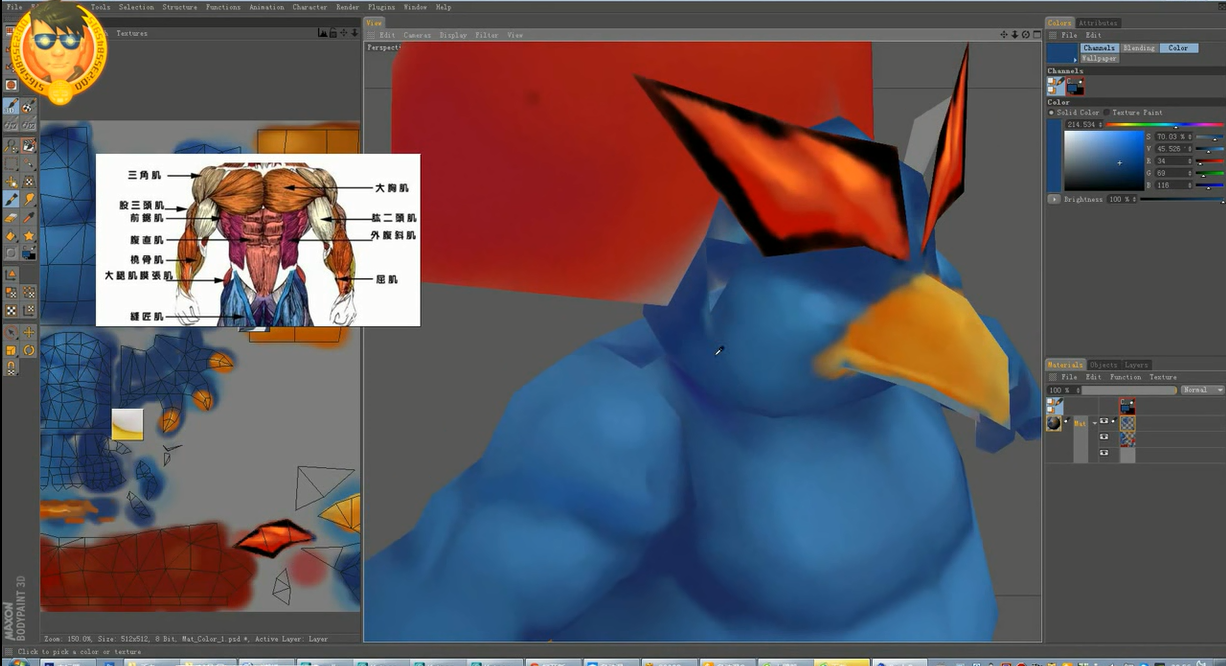Switch to the Objects tab
Viewport: 1226px width, 666px height.
pos(1104,365)
